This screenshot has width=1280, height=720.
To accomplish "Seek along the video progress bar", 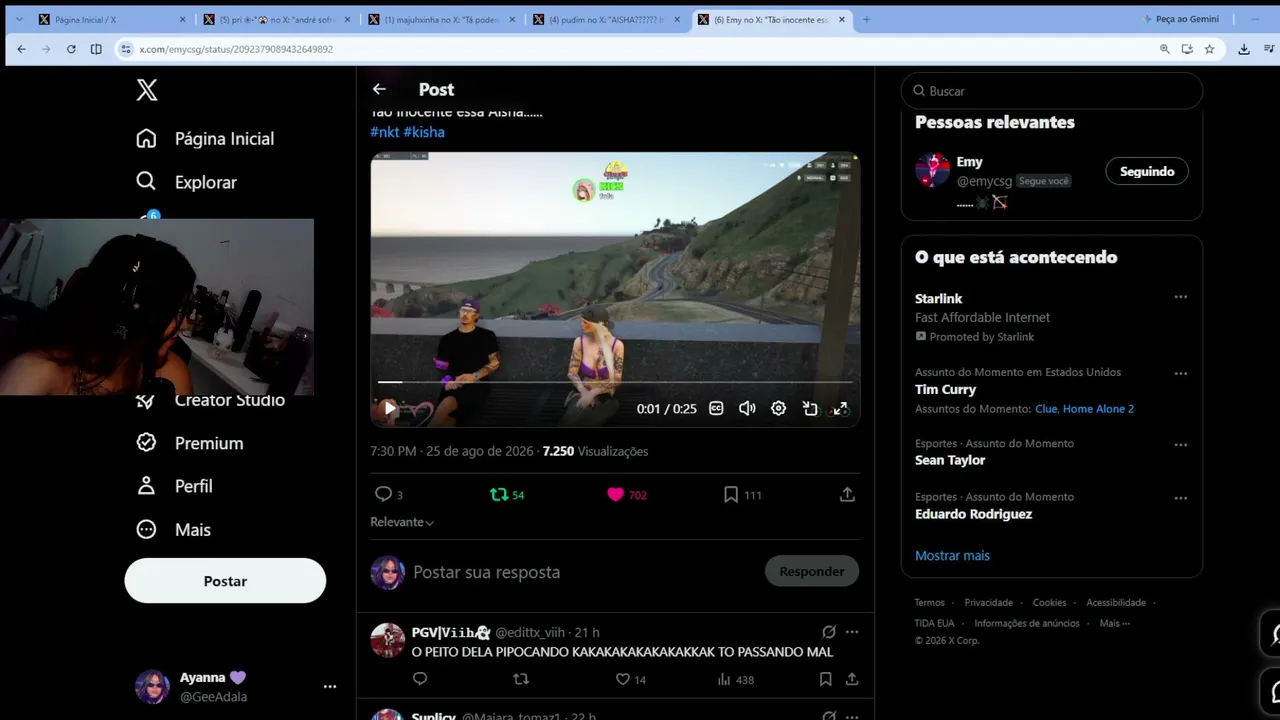I will [615, 382].
